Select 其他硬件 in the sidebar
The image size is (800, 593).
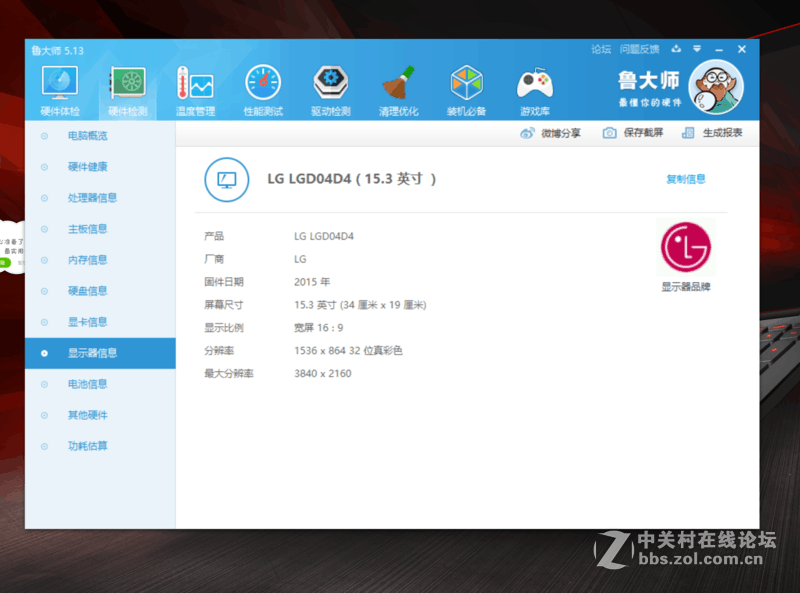[x=100, y=415]
